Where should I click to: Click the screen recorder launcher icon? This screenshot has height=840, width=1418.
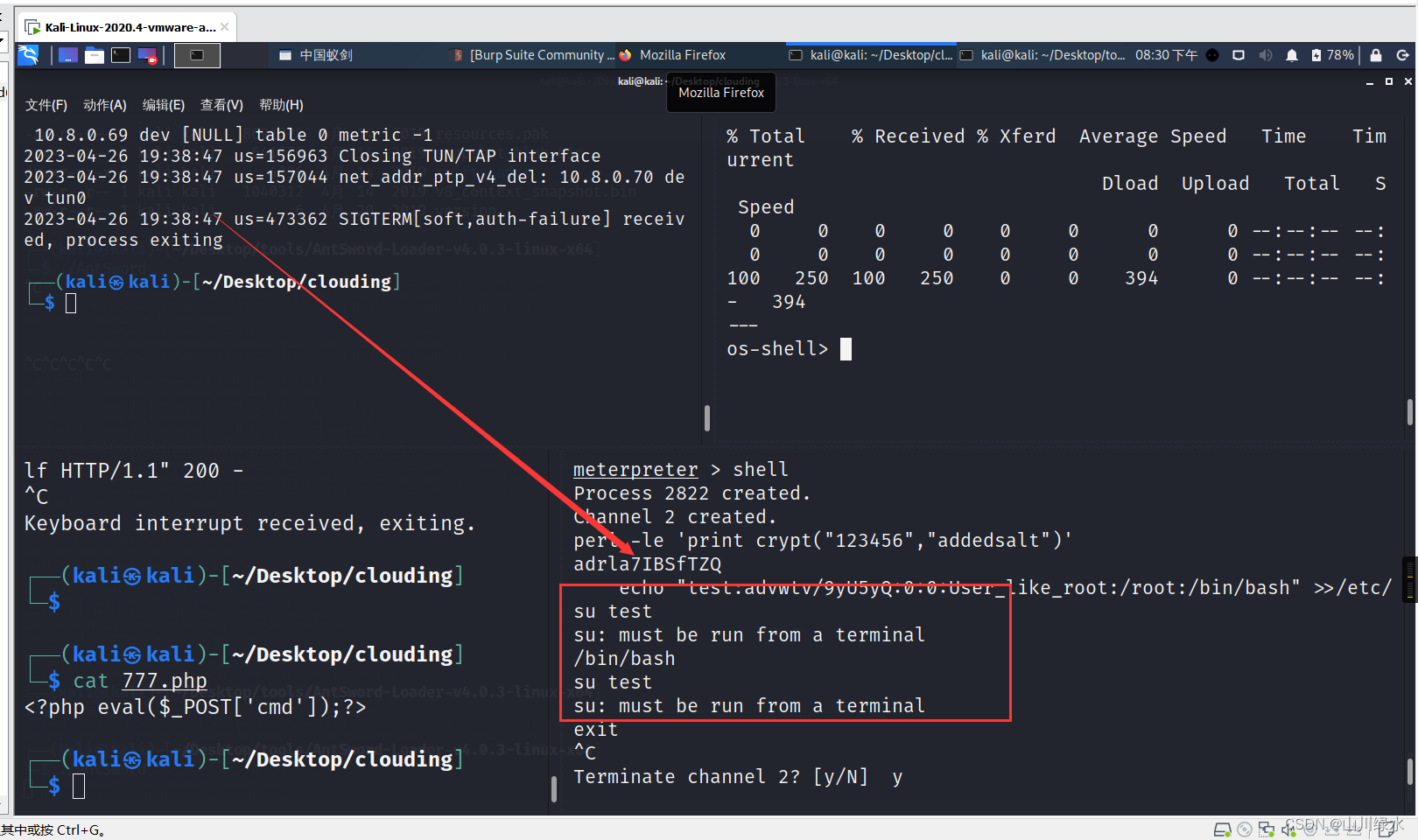click(x=147, y=55)
